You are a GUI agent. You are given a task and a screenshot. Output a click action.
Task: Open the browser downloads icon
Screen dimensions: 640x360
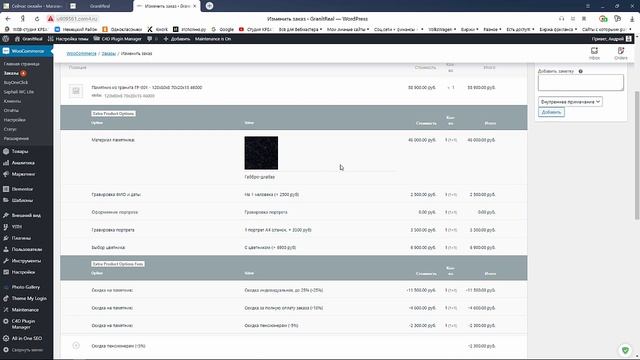click(x=633, y=19)
